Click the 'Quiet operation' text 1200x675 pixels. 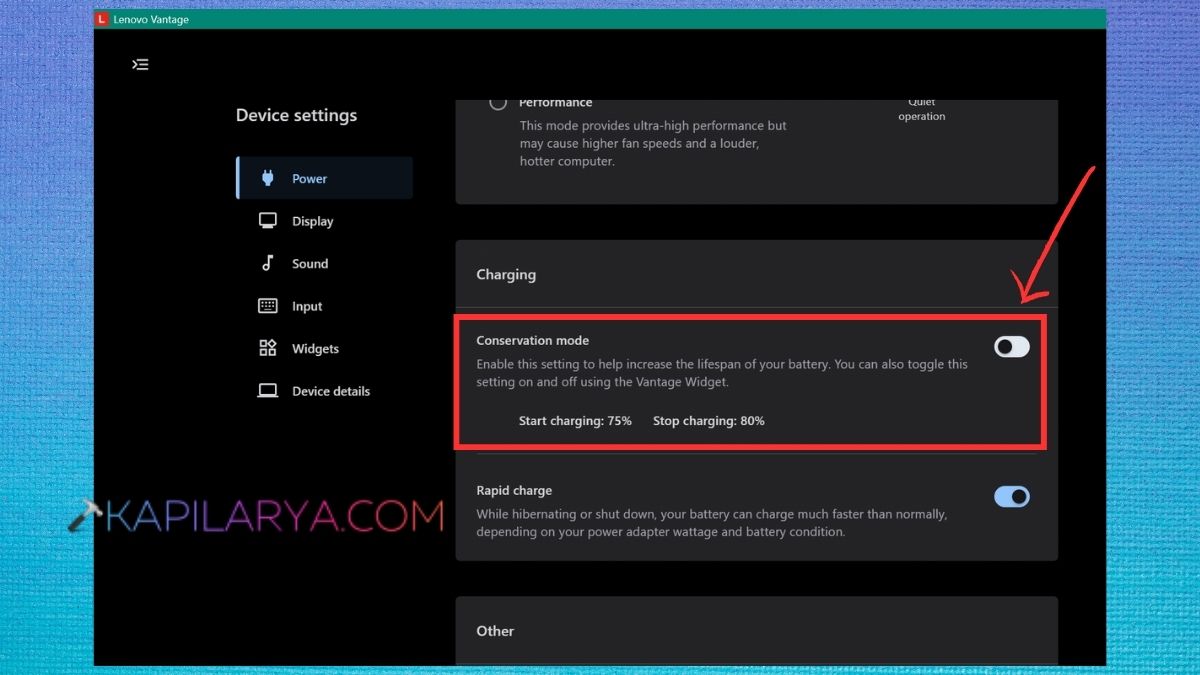pyautogui.click(x=921, y=109)
